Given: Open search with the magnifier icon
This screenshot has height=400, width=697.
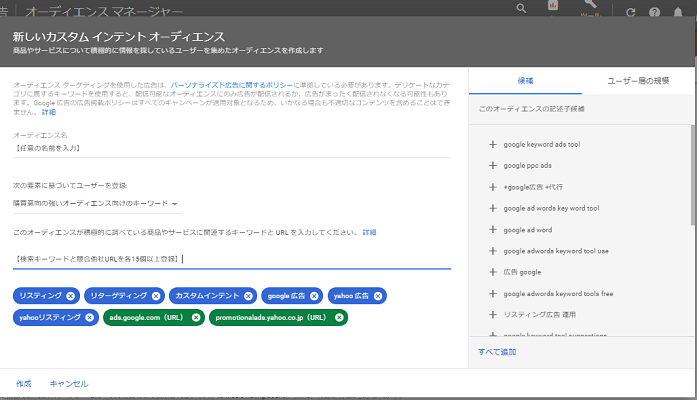Looking at the screenshot, I should tap(521, 8).
